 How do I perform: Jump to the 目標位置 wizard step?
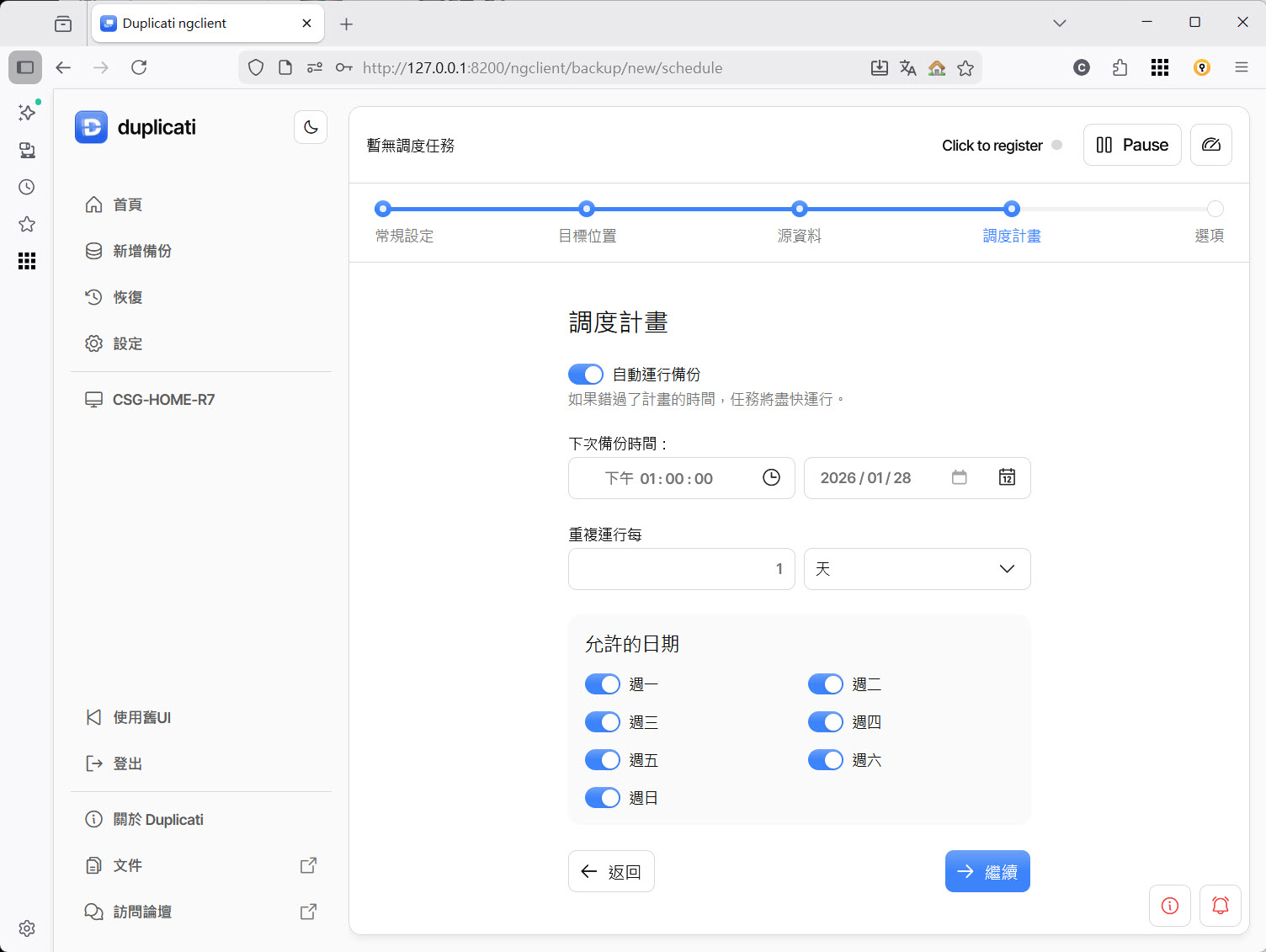coord(587,210)
